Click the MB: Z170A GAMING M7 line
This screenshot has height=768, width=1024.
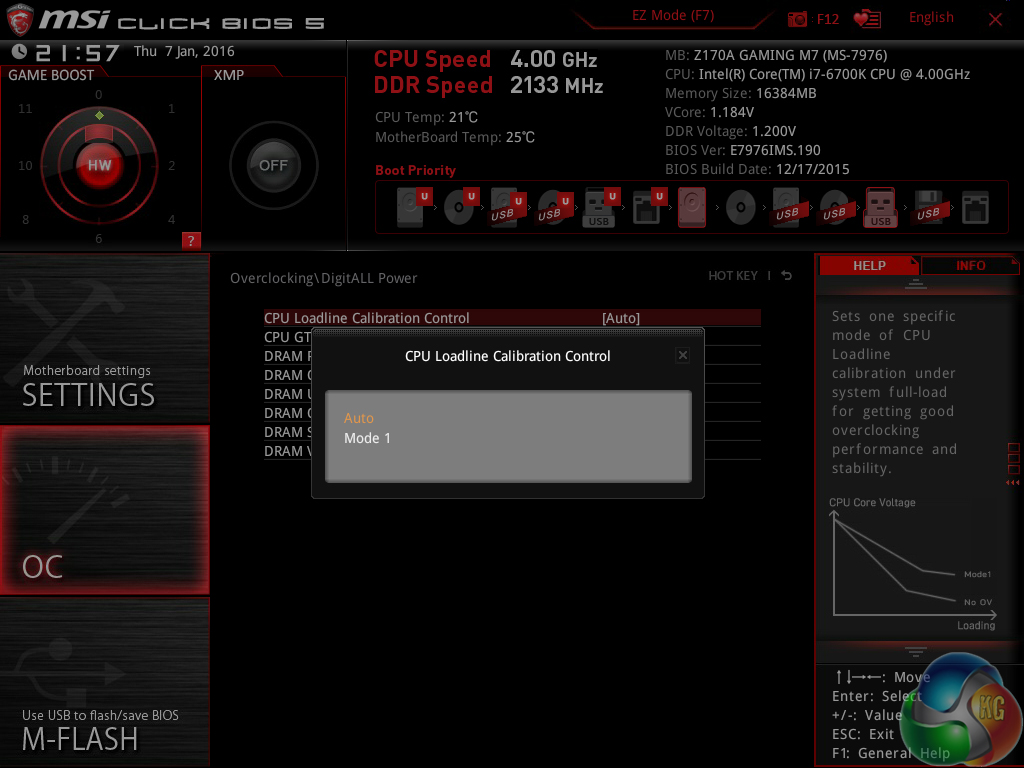point(776,55)
